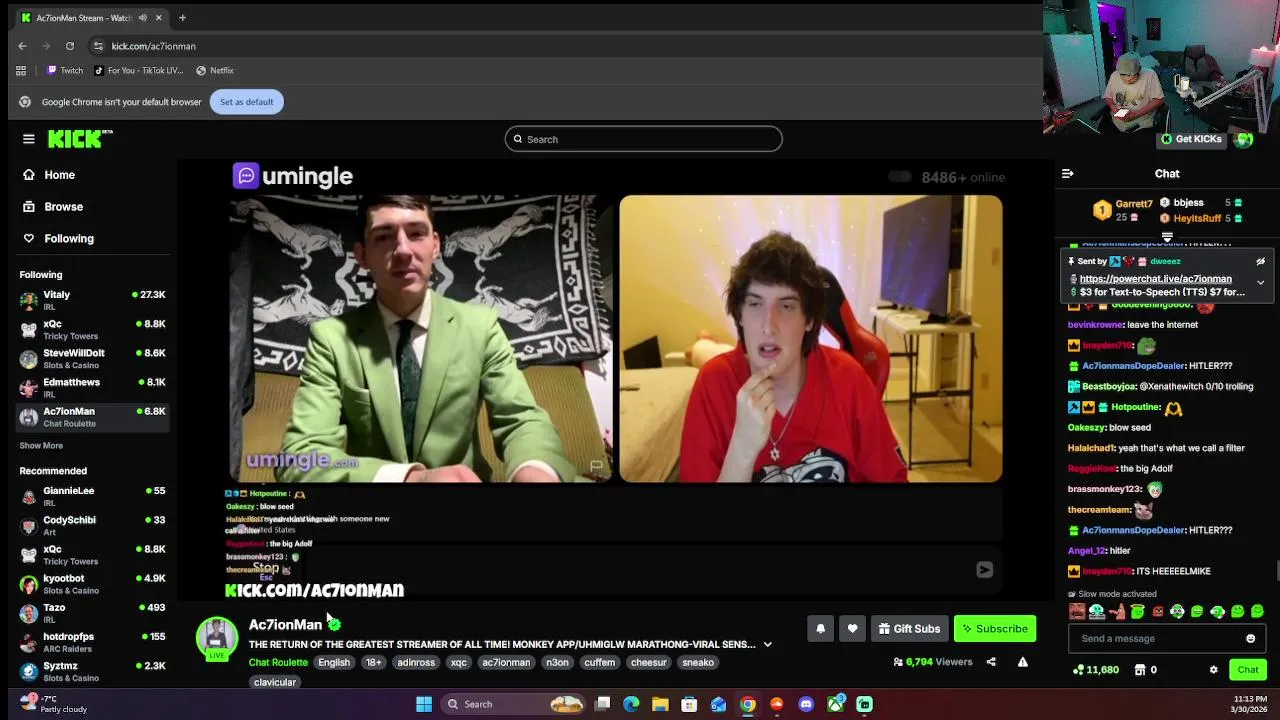Open Edmatthews channel

click(x=93, y=387)
